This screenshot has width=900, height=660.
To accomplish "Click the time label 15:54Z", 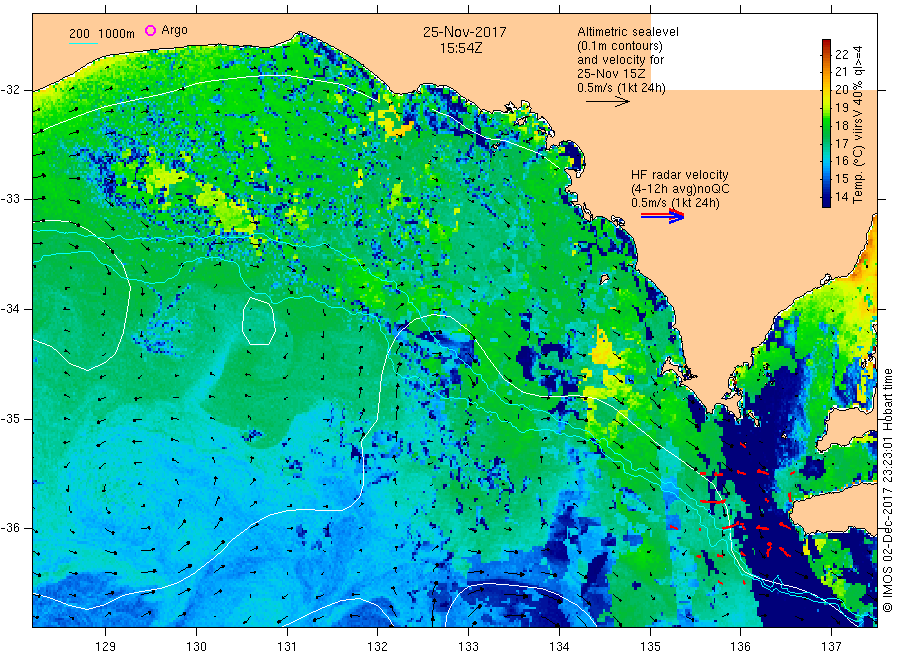I will pyautogui.click(x=461, y=48).
